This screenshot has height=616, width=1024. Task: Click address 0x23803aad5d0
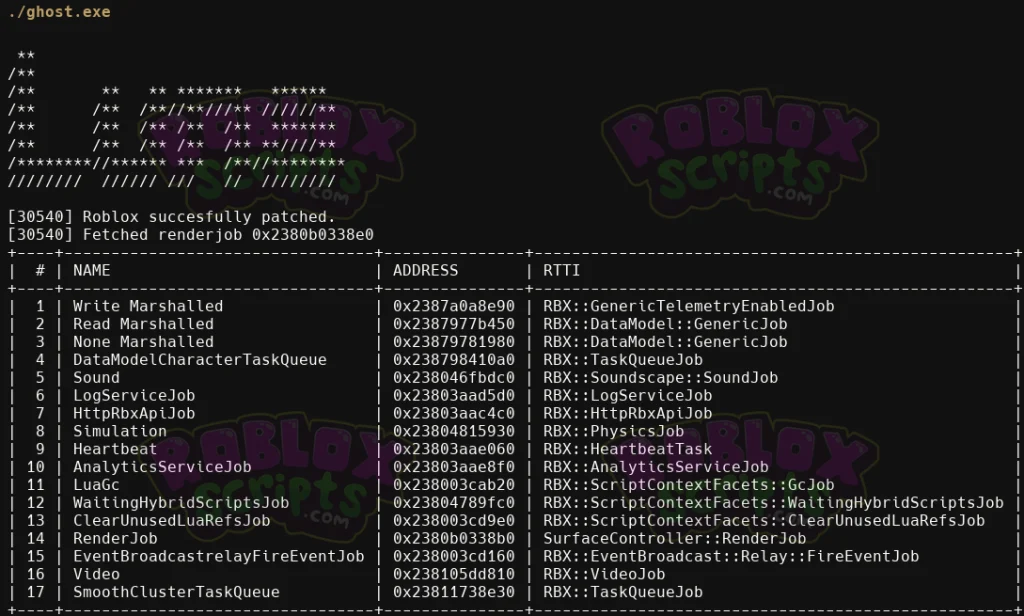(x=453, y=395)
